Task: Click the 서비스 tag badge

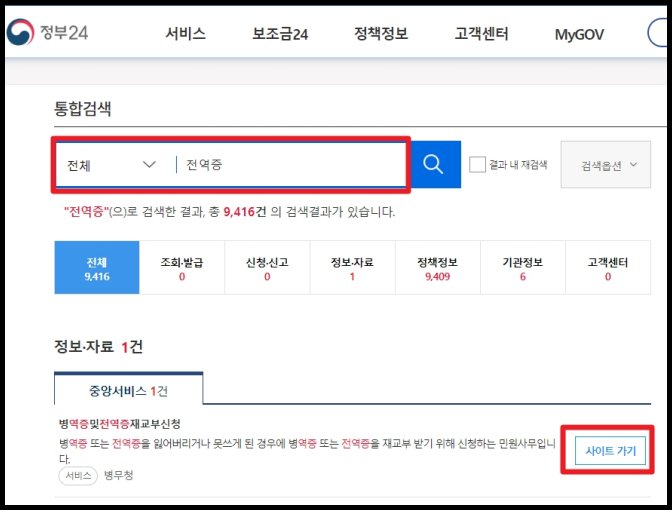Action: (78, 476)
